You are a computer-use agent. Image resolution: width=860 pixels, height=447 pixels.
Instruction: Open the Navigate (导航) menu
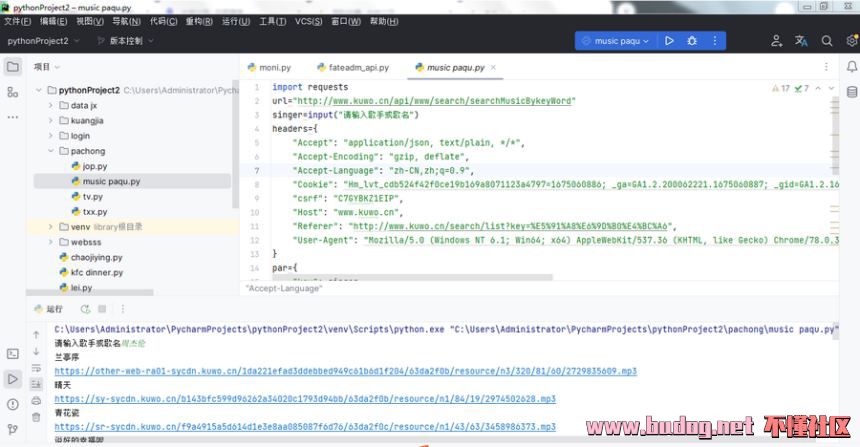click(126, 21)
